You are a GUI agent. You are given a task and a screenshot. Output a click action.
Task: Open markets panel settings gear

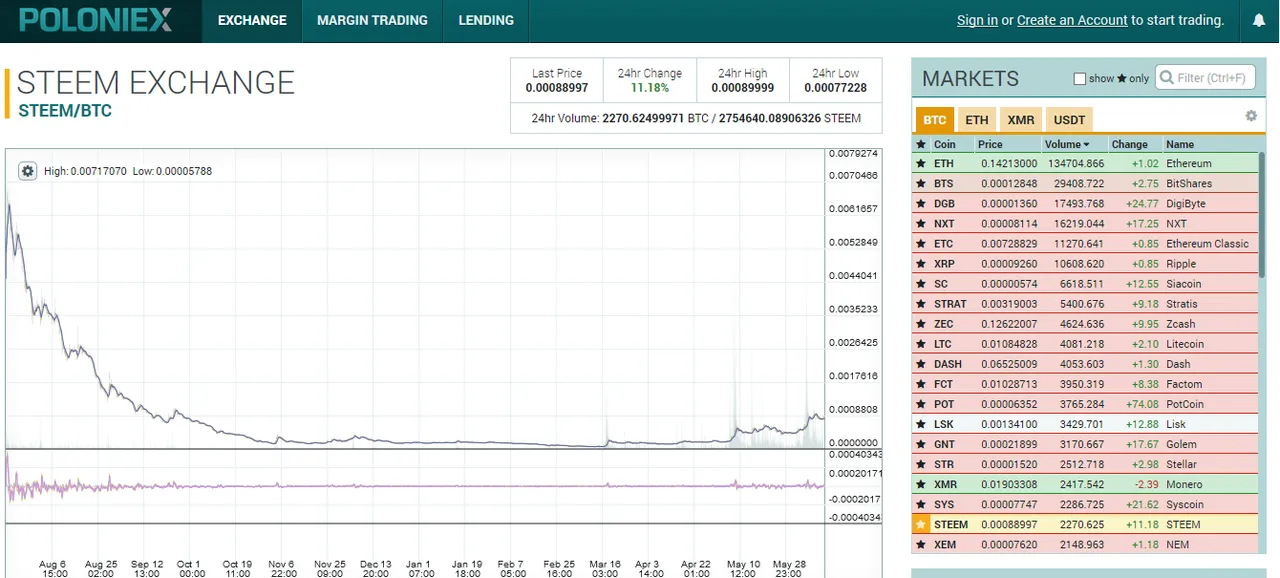(x=1251, y=116)
